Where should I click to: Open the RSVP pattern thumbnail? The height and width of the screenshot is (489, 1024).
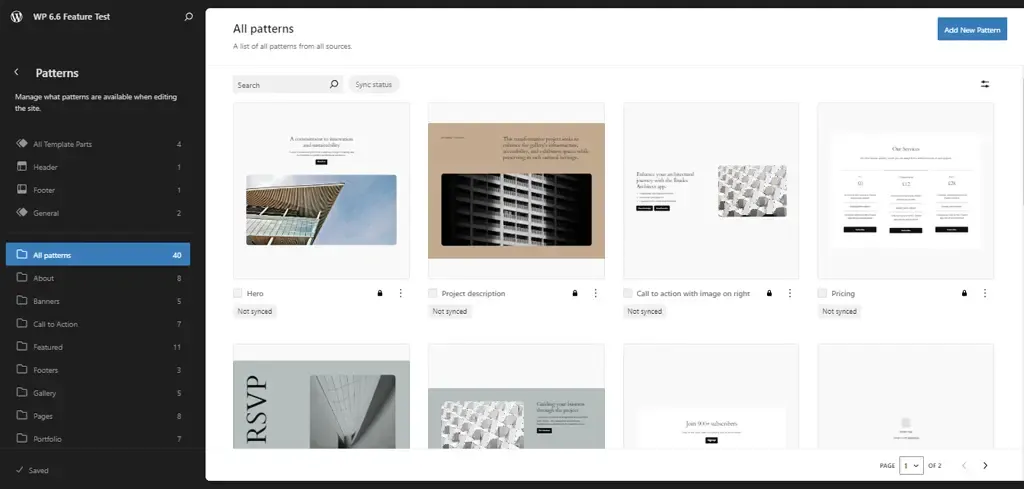tap(321, 396)
